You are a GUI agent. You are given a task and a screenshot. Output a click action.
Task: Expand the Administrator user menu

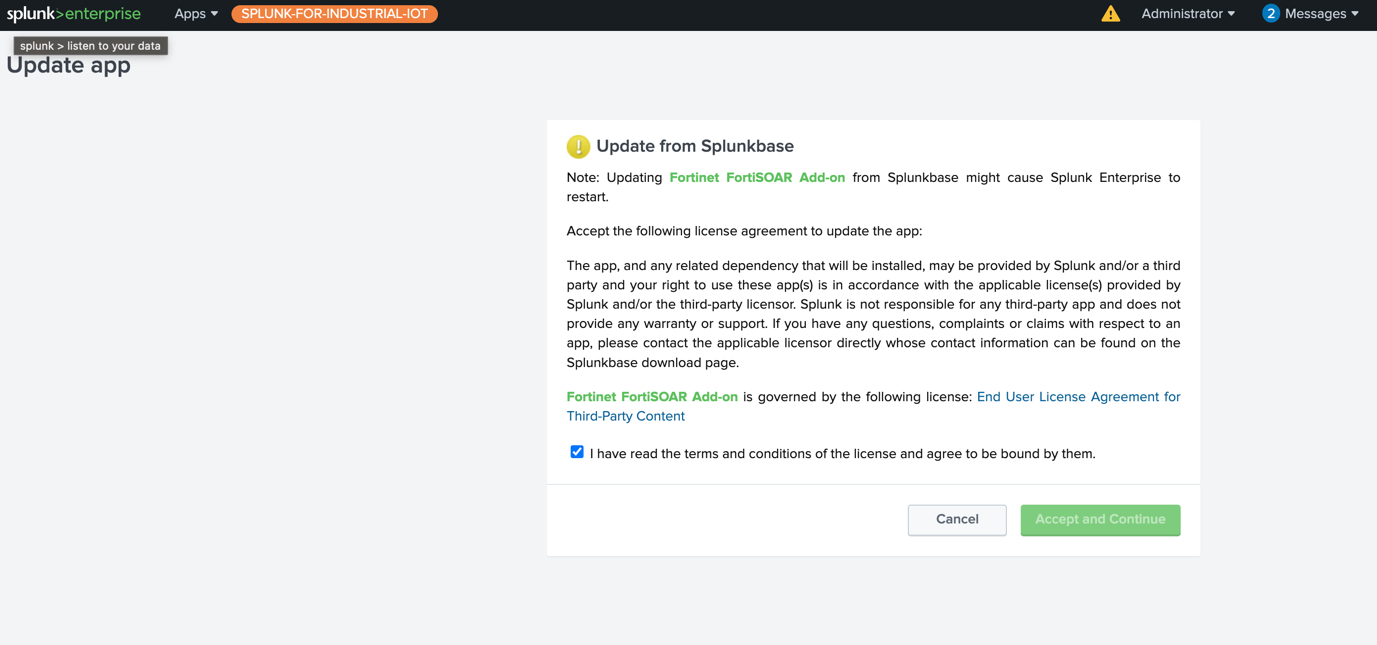[1188, 14]
